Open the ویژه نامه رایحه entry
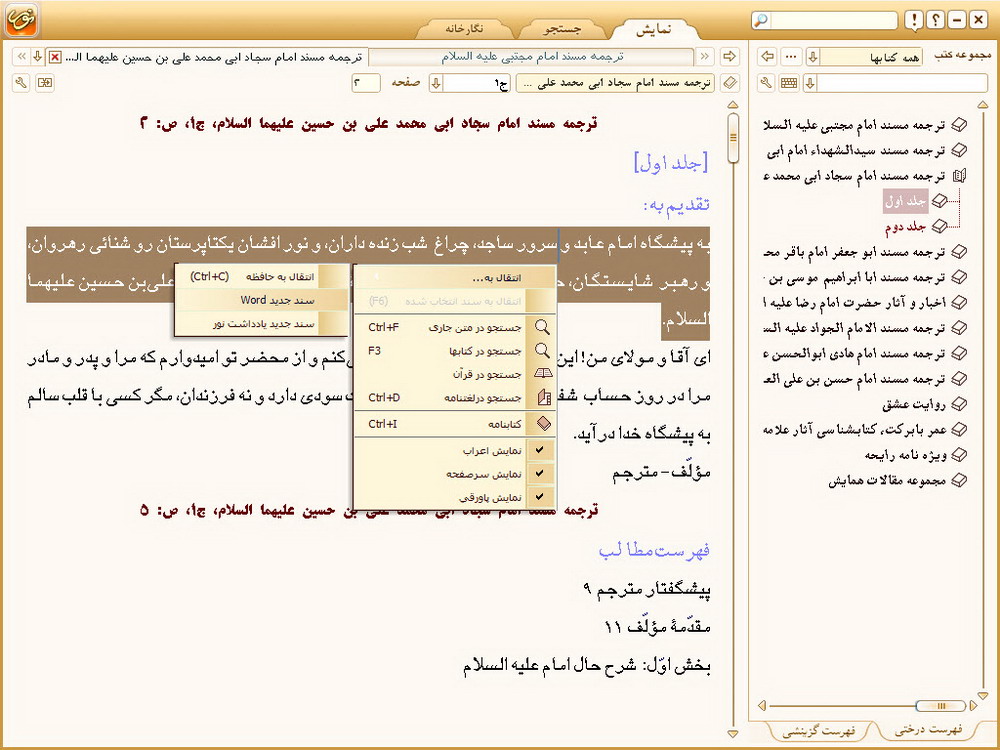Image resolution: width=1000 pixels, height=750 pixels. [x=906, y=455]
